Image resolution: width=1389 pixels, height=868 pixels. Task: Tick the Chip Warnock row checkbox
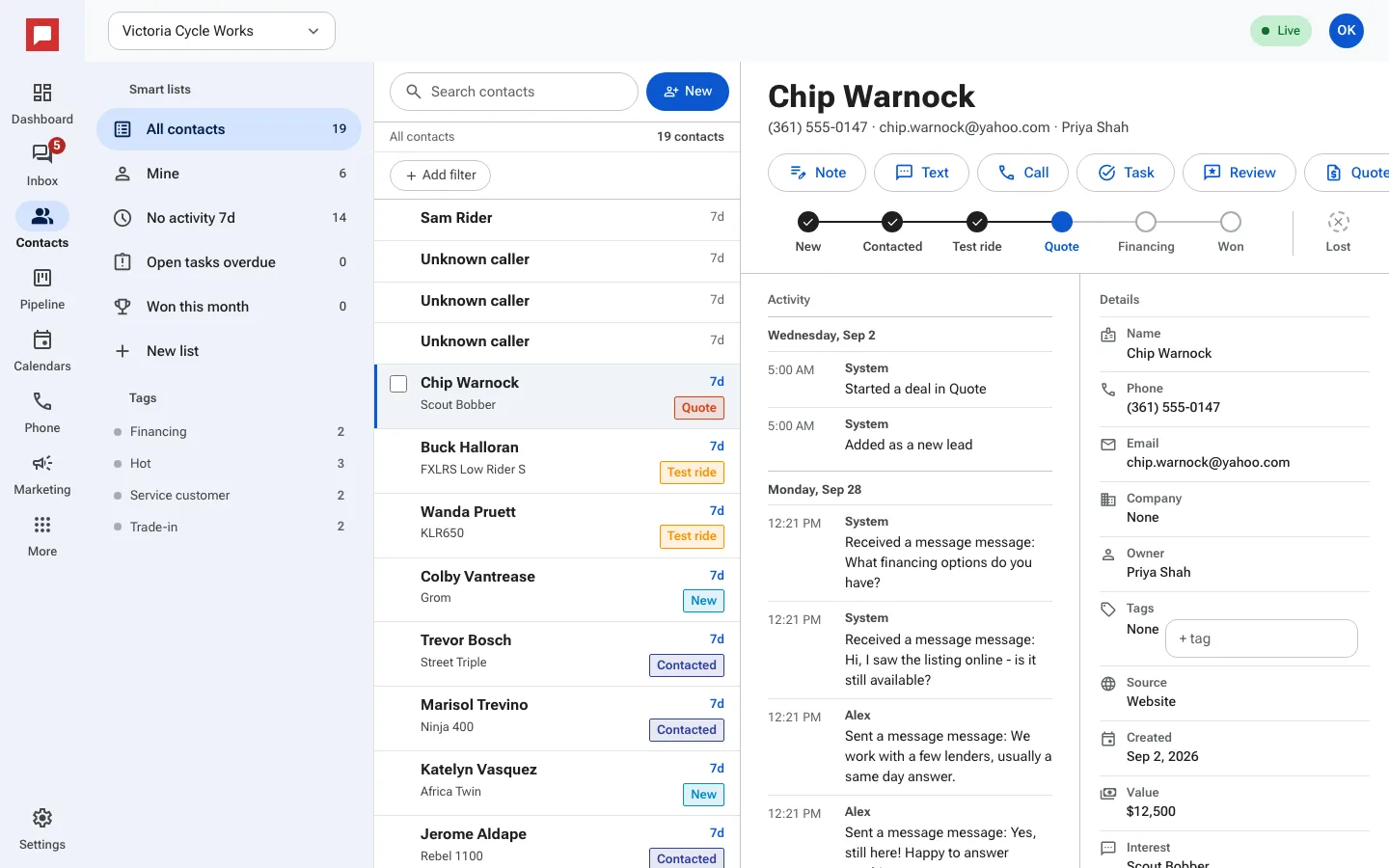point(398,384)
